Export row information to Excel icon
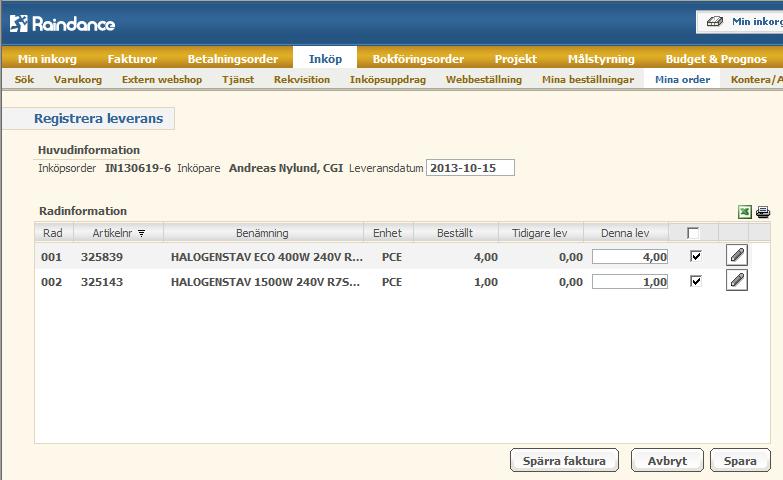 pos(745,212)
